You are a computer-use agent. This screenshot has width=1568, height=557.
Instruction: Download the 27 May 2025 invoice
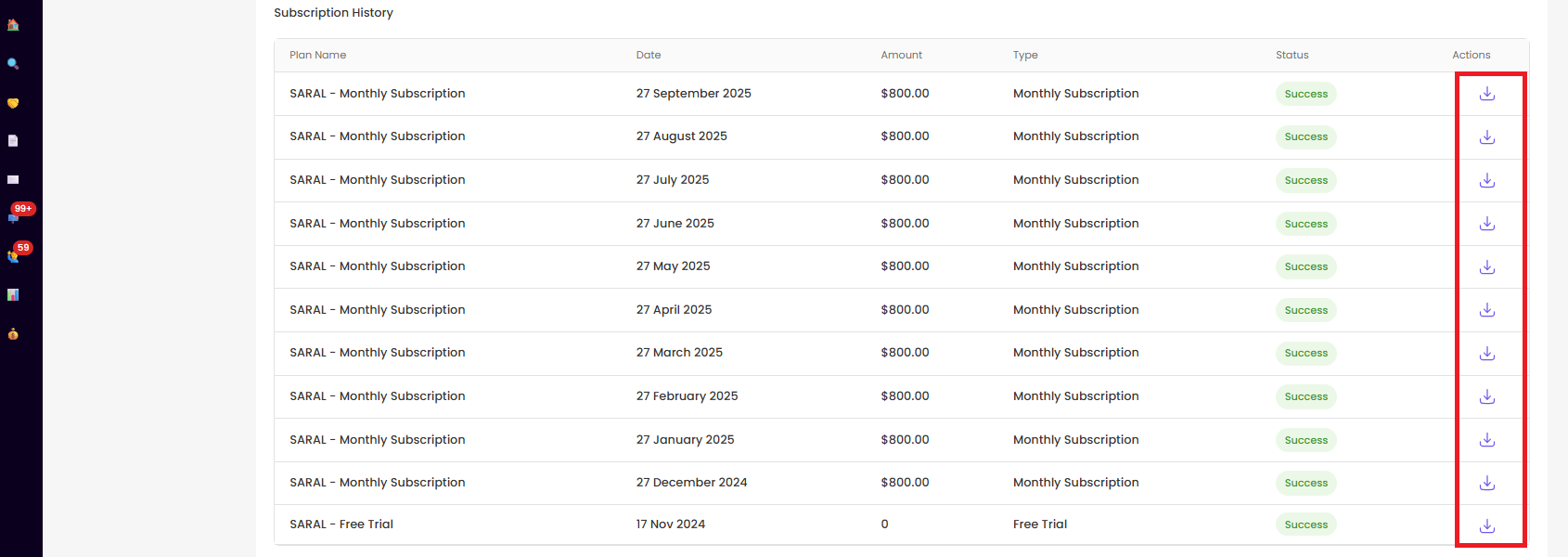tap(1486, 267)
